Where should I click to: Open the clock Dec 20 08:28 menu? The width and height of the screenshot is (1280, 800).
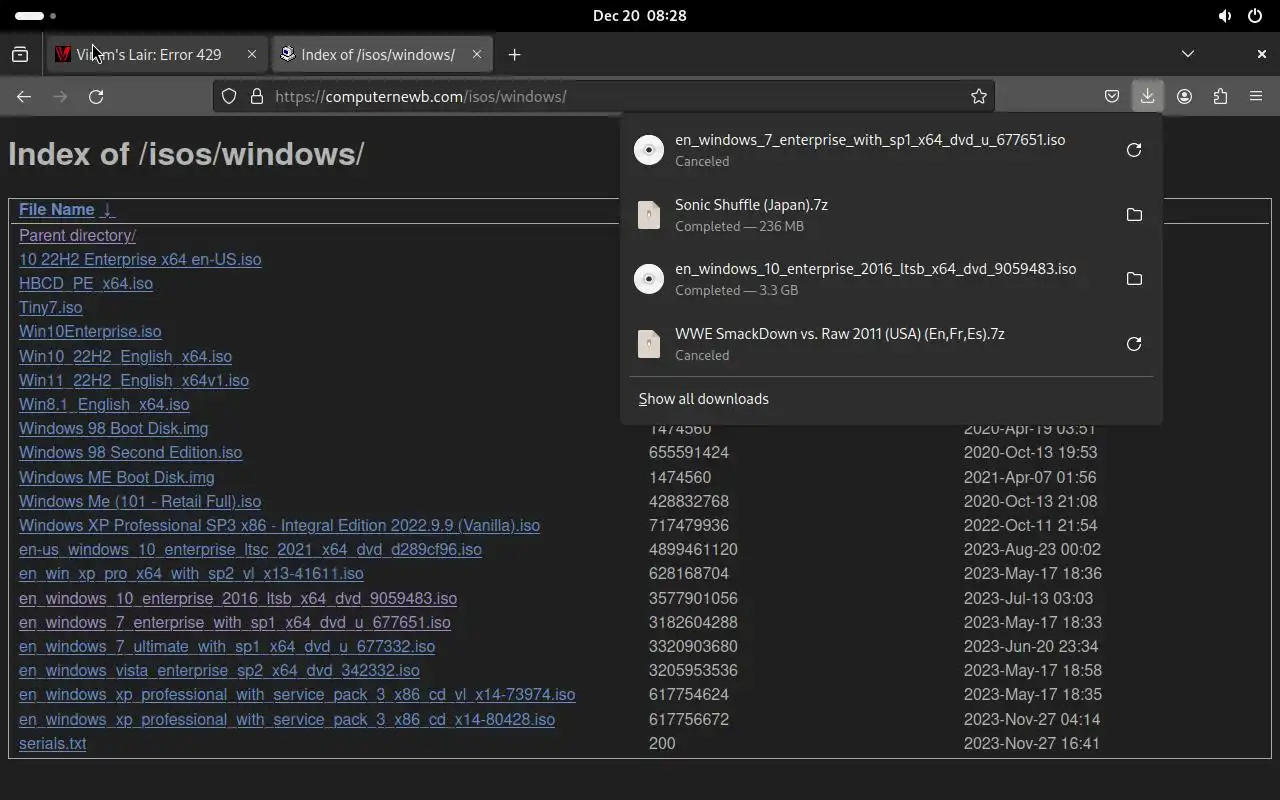(640, 16)
